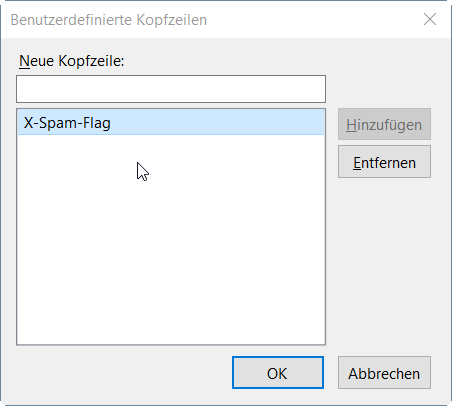The image size is (452, 406).
Task: Cancel with the Abbrechen button
Action: [x=384, y=373]
